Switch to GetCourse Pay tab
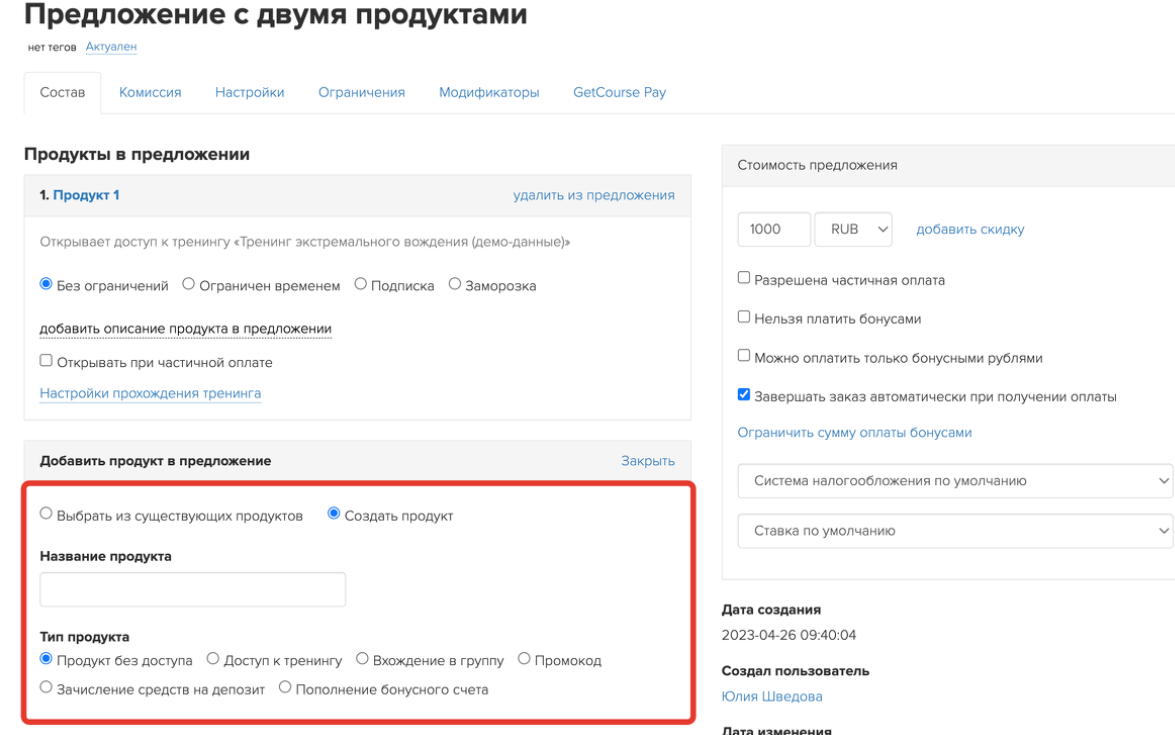Image resolution: width=1175 pixels, height=735 pixels. tap(619, 92)
